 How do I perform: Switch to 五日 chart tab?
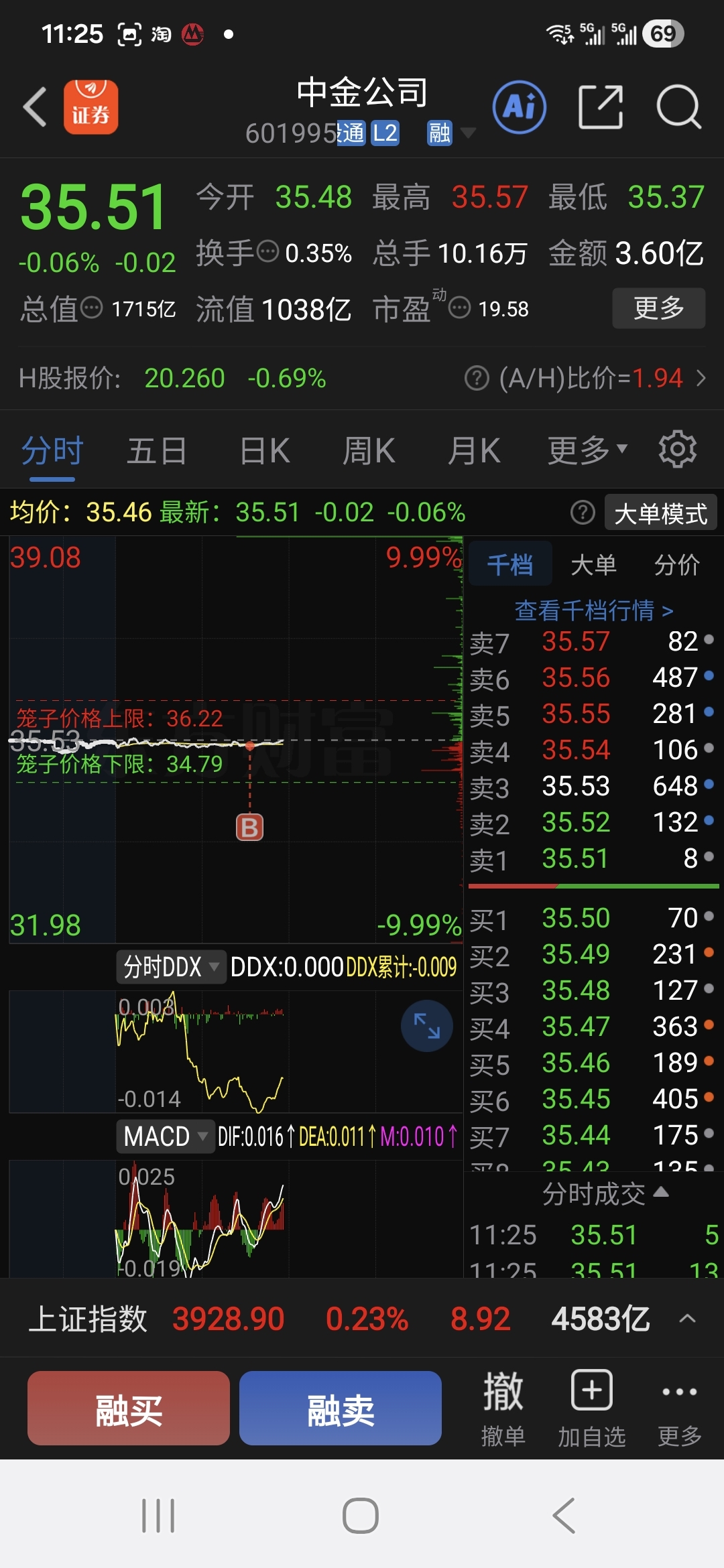(x=157, y=450)
